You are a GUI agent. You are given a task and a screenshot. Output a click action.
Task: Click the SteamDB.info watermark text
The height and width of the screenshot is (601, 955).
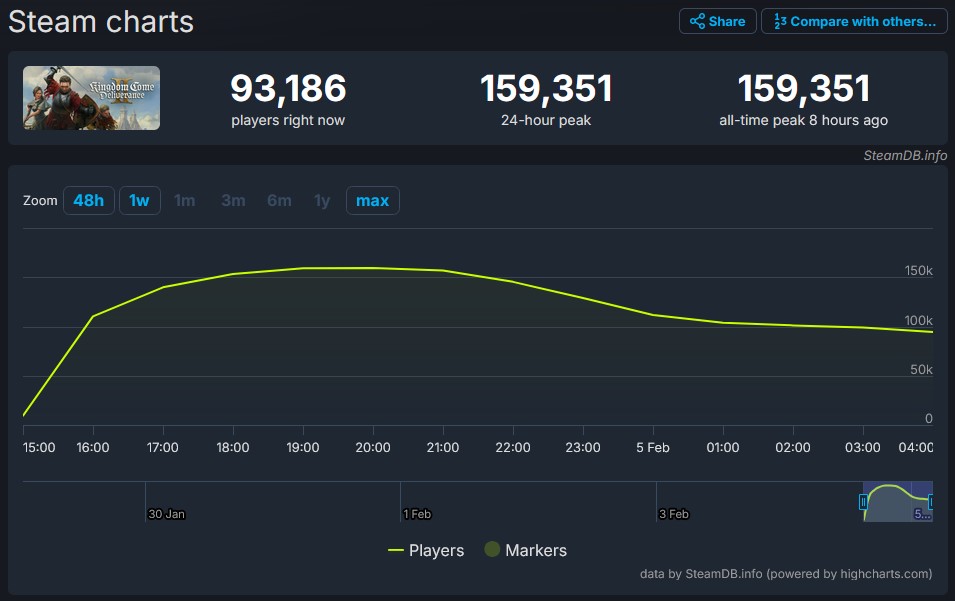point(905,155)
